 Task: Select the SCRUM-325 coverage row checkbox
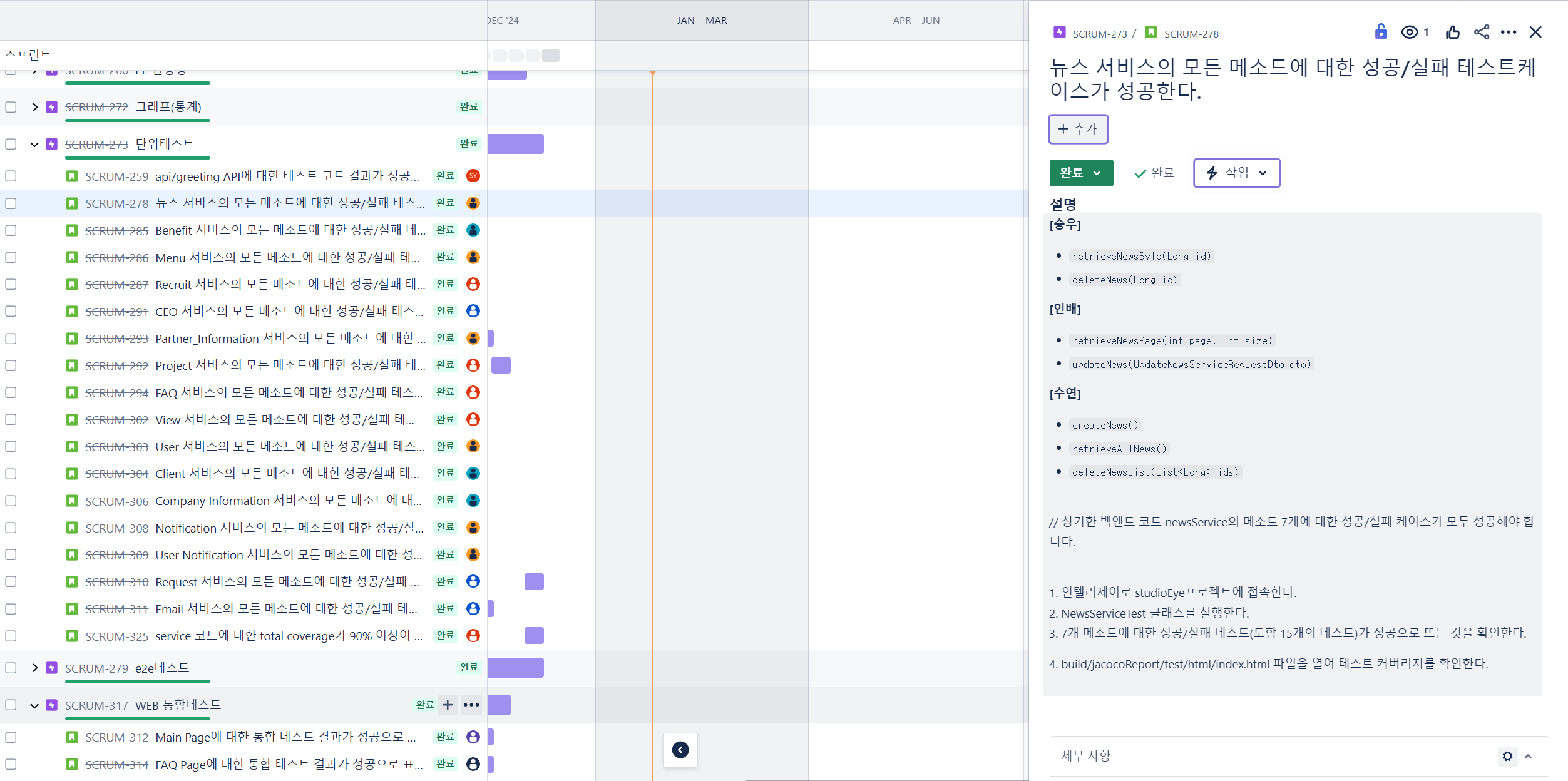pyautogui.click(x=11, y=636)
